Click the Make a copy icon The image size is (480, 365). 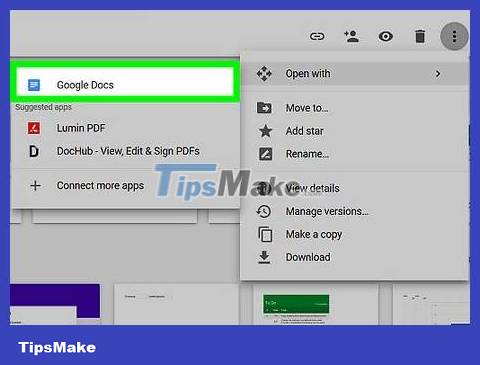(x=265, y=234)
